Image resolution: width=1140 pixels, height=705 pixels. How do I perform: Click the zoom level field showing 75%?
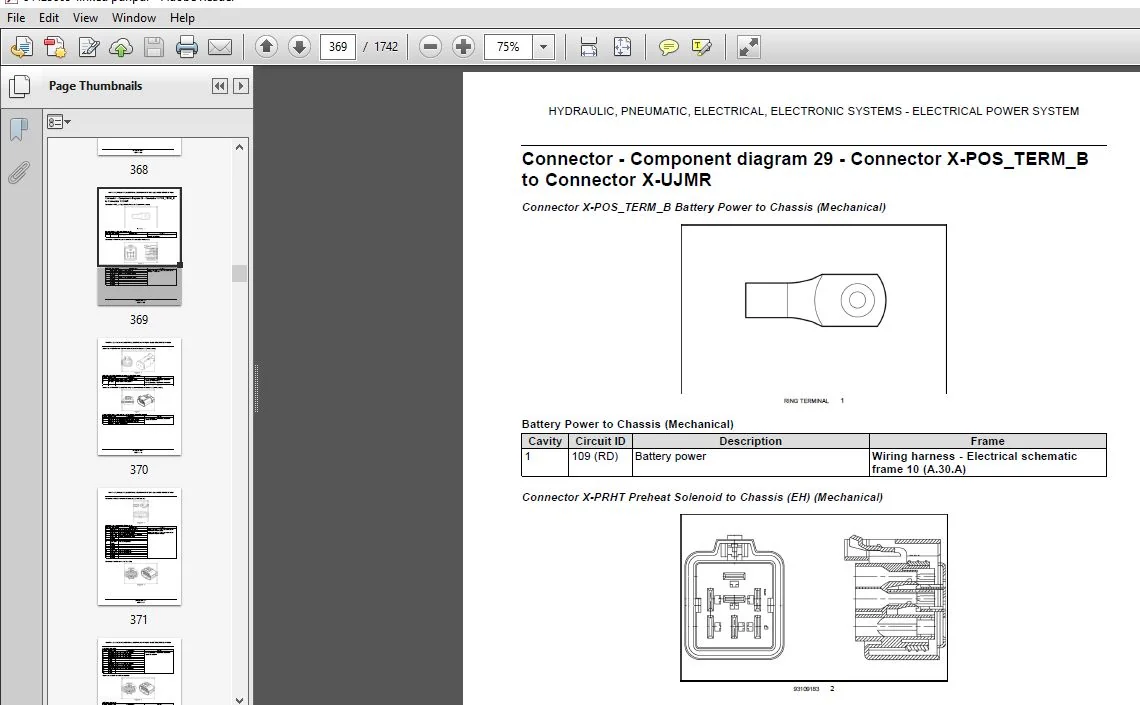pos(508,47)
